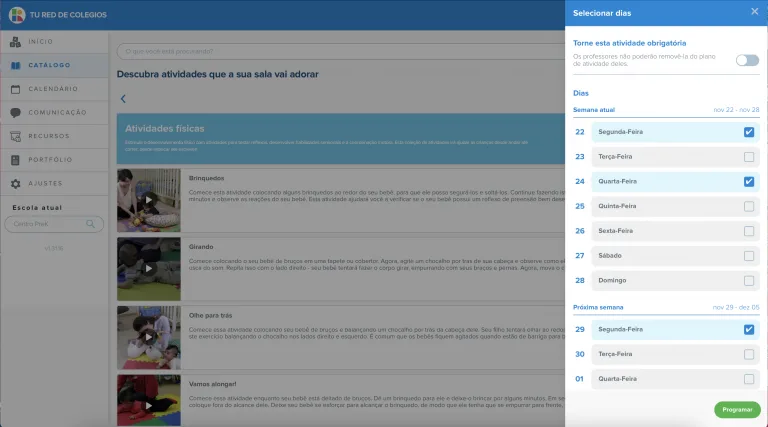The image size is (768, 427).
Task: Click the Vamos alongar! title
Action: click(212, 384)
